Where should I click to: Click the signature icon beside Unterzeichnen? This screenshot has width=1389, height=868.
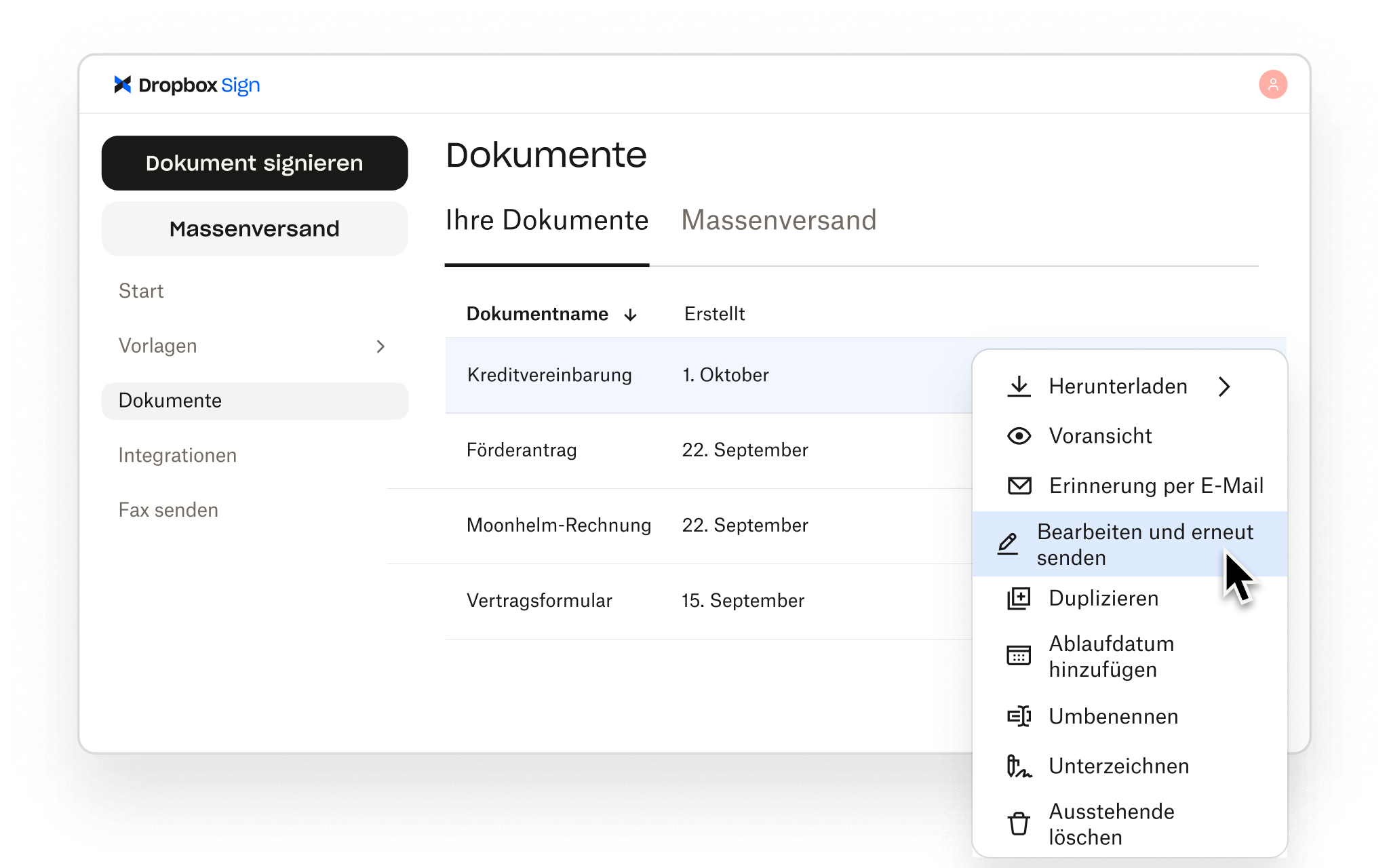click(x=1019, y=766)
